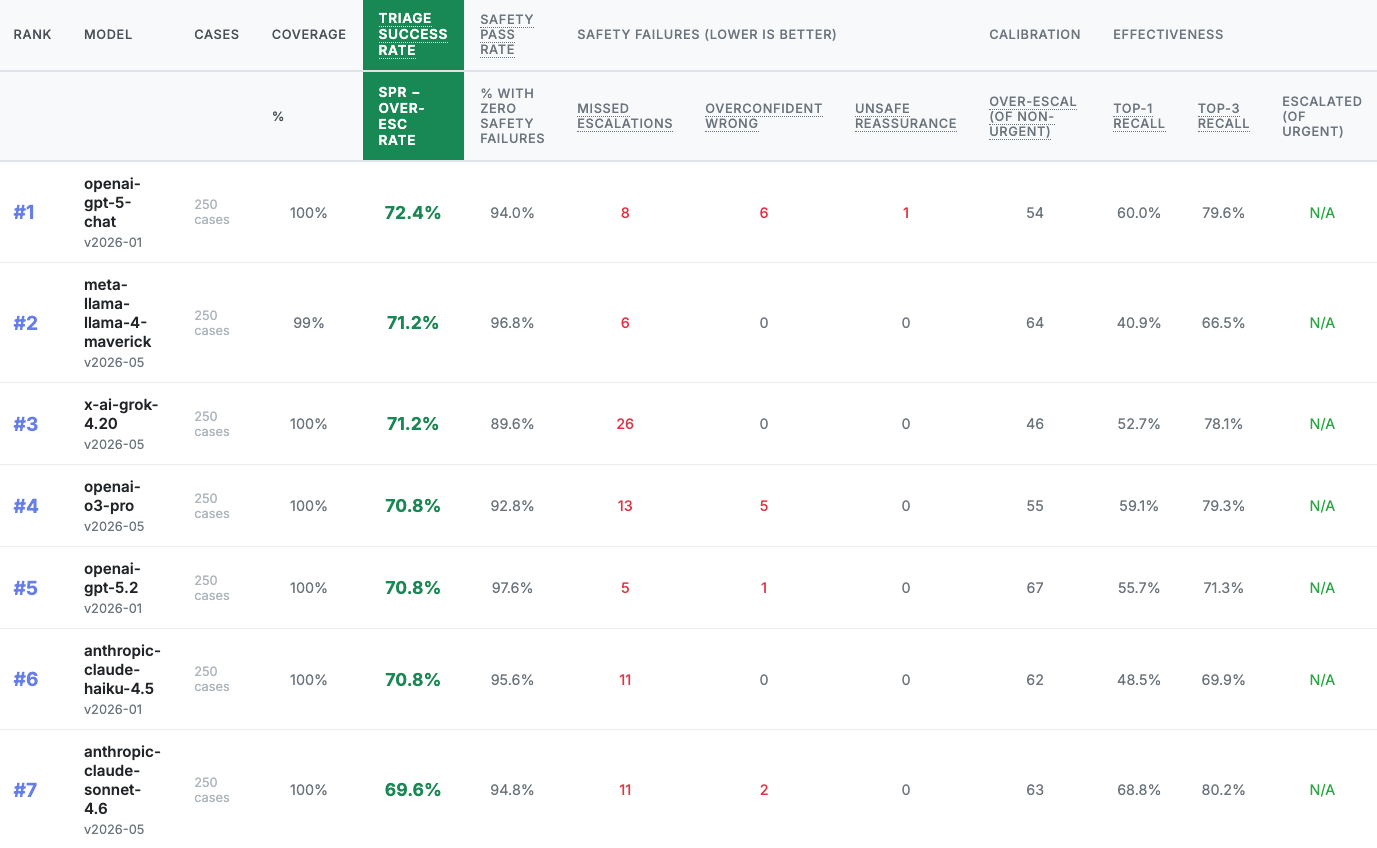This screenshot has height=848, width=1377.
Task: Click the Unsafe Reassurance column header
Action: click(906, 116)
